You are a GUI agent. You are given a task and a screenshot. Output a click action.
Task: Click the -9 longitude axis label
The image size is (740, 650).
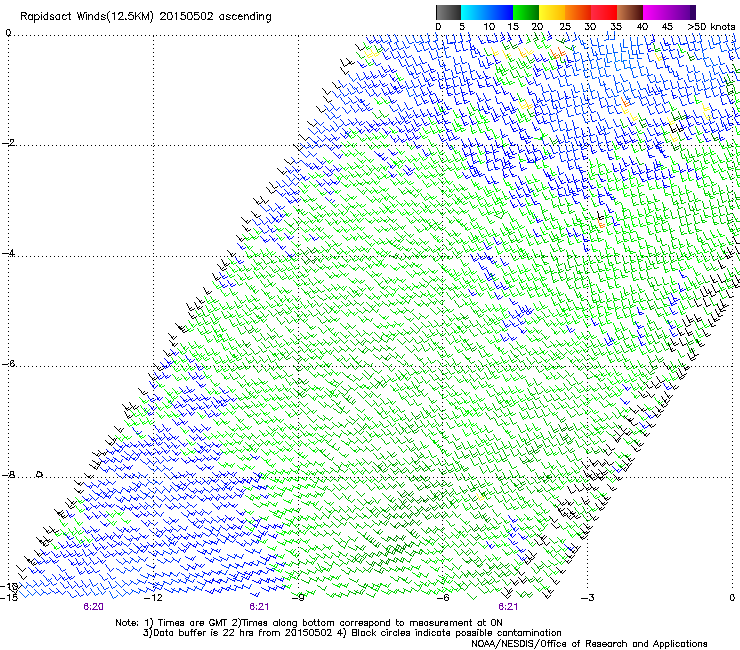[x=298, y=598]
